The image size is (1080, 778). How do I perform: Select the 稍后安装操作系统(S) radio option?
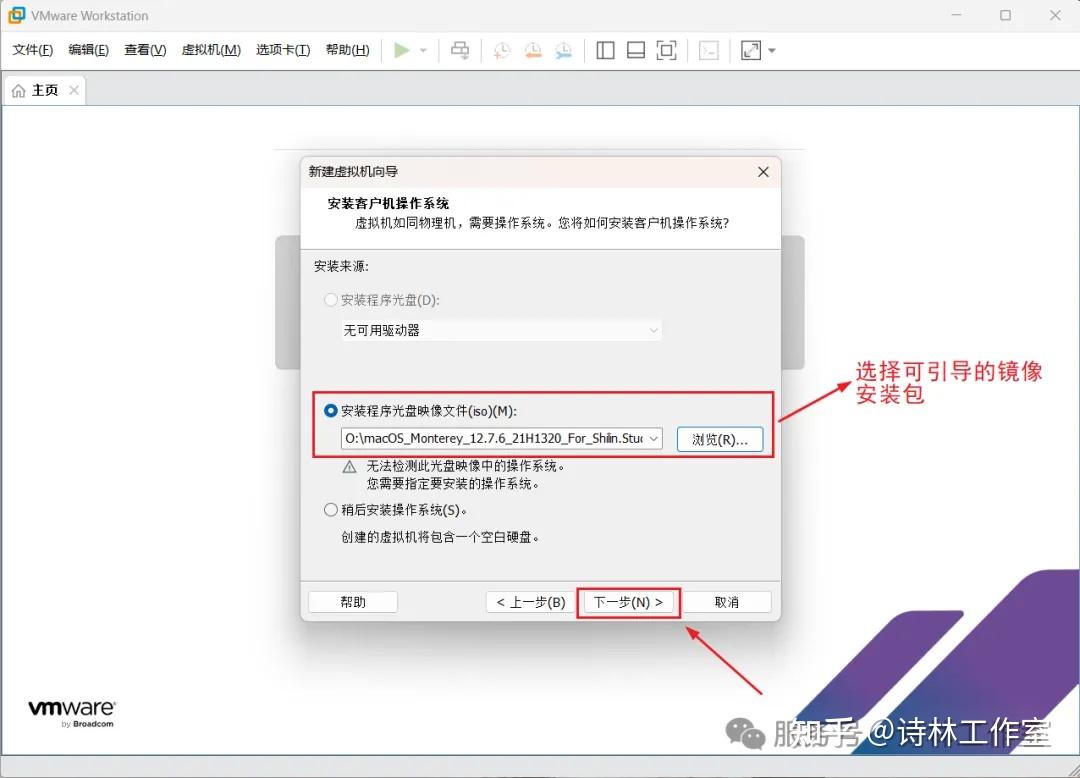(x=331, y=509)
